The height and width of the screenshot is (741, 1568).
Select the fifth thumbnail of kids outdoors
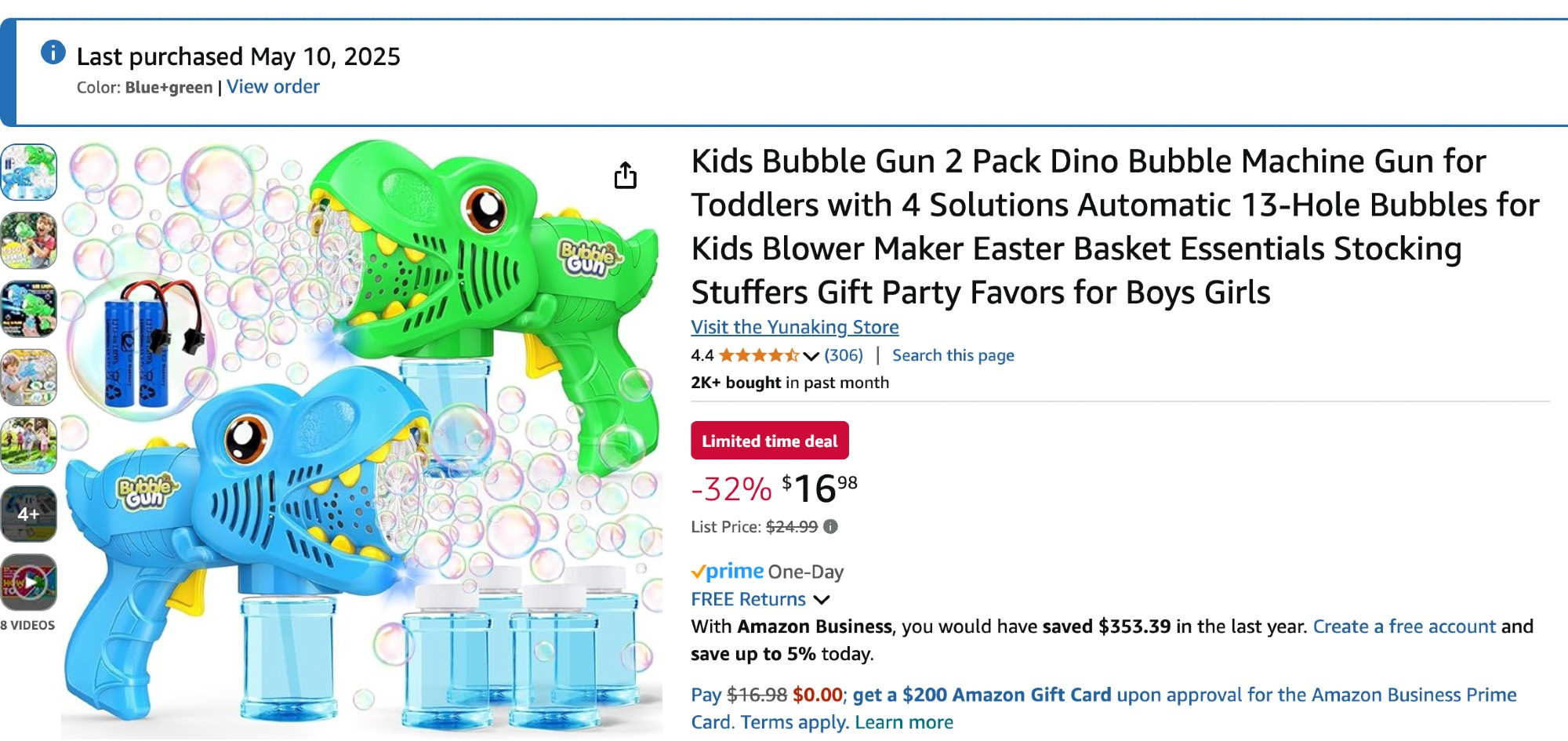pos(29,445)
